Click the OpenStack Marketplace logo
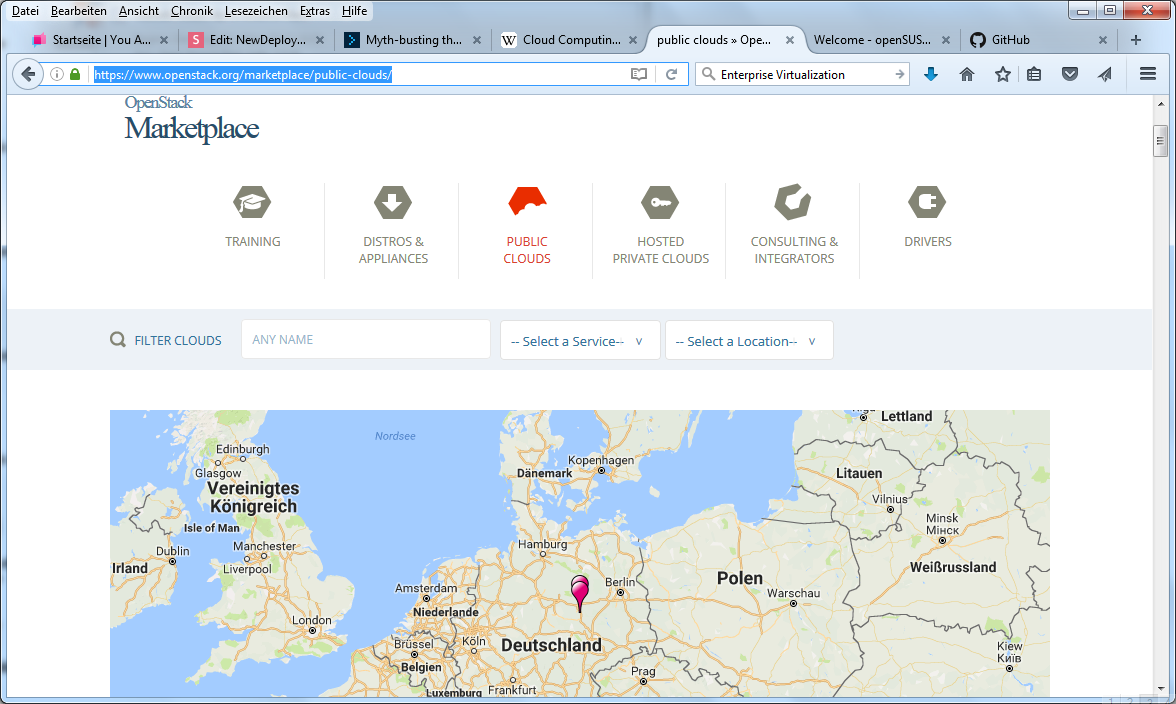This screenshot has width=1176, height=704. pyautogui.click(x=191, y=120)
